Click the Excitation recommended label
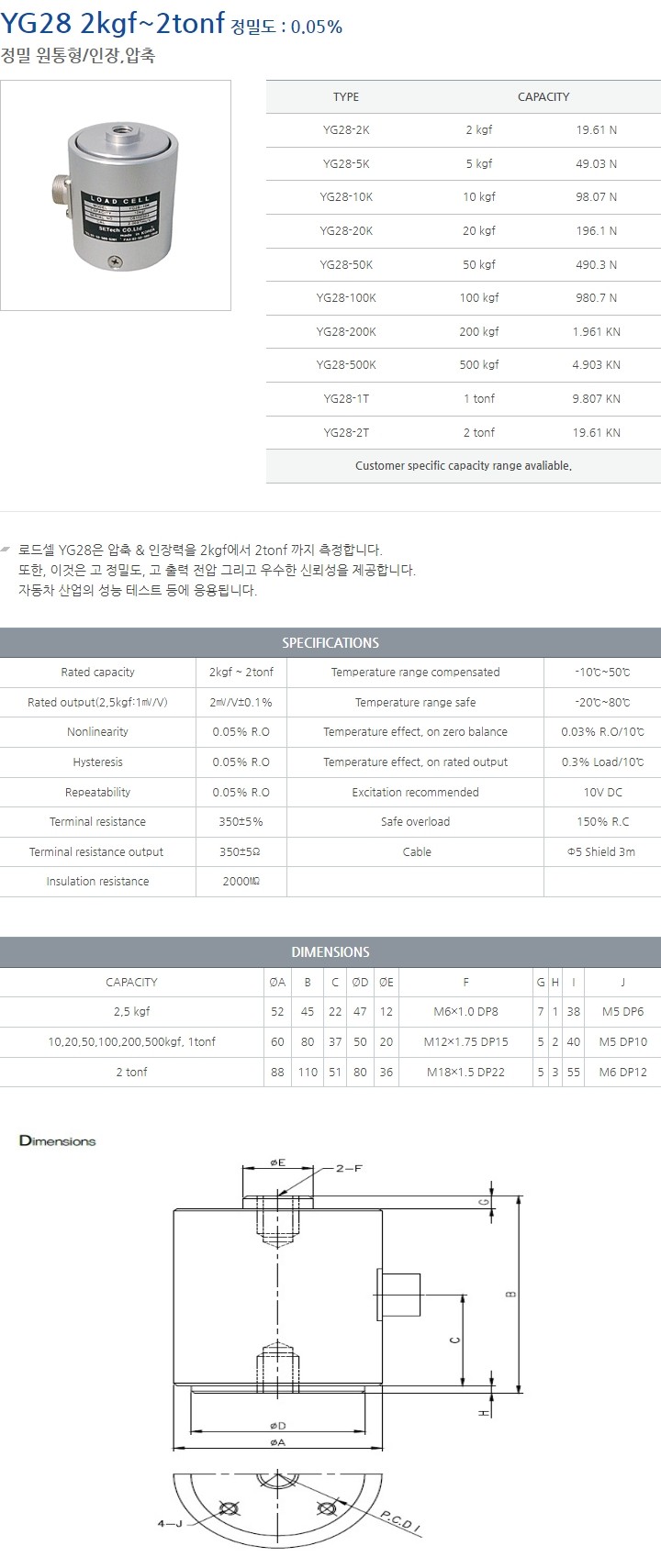The width and height of the screenshot is (661, 1568). pos(416,793)
